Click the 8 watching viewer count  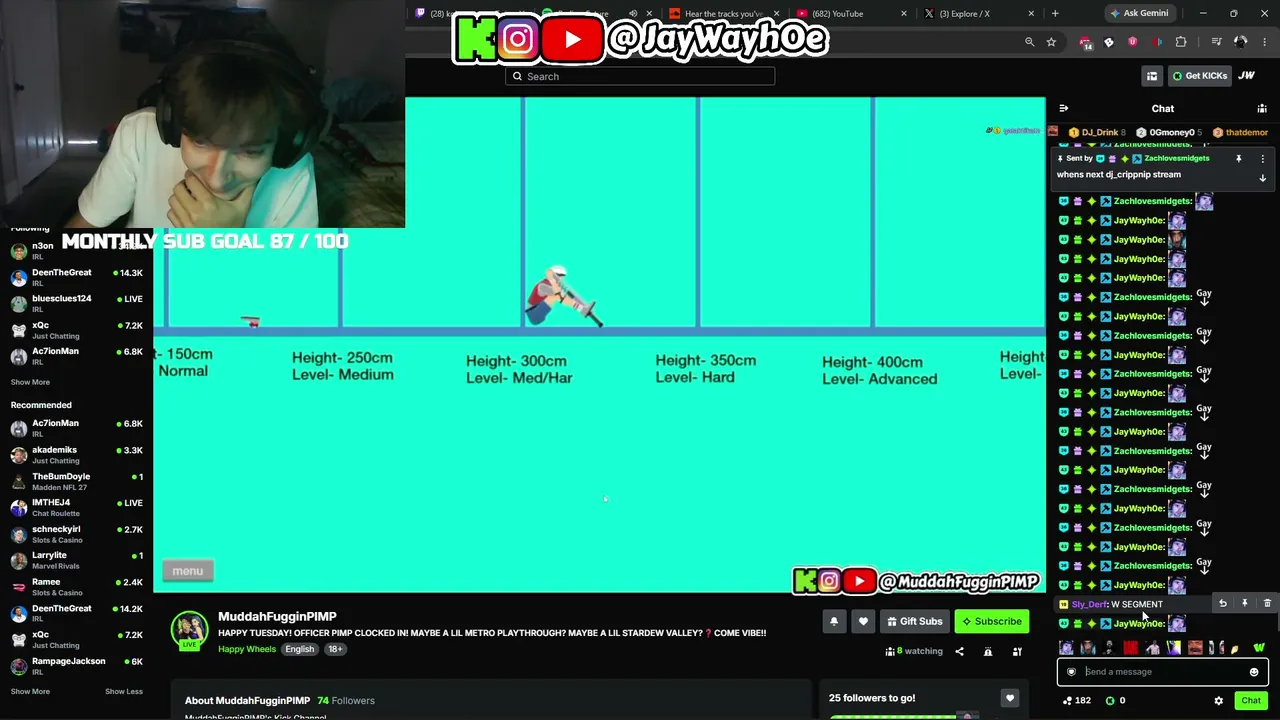pos(914,651)
